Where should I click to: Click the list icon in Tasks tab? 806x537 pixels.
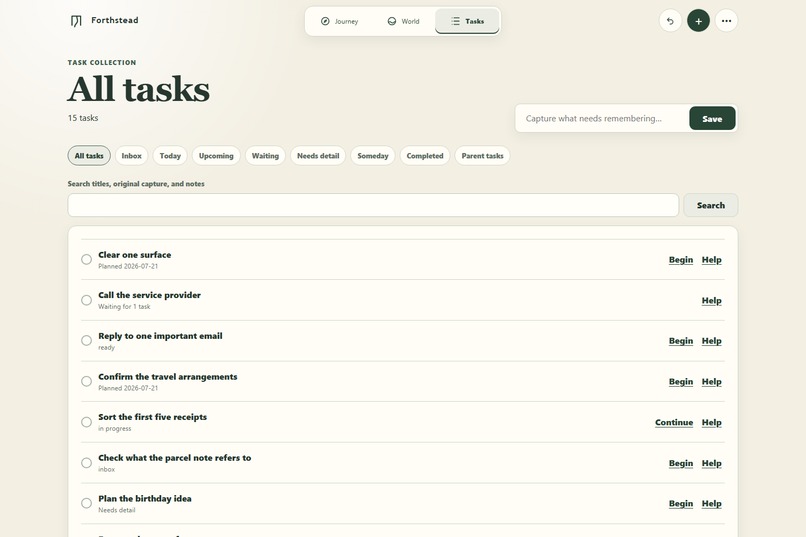(455, 21)
